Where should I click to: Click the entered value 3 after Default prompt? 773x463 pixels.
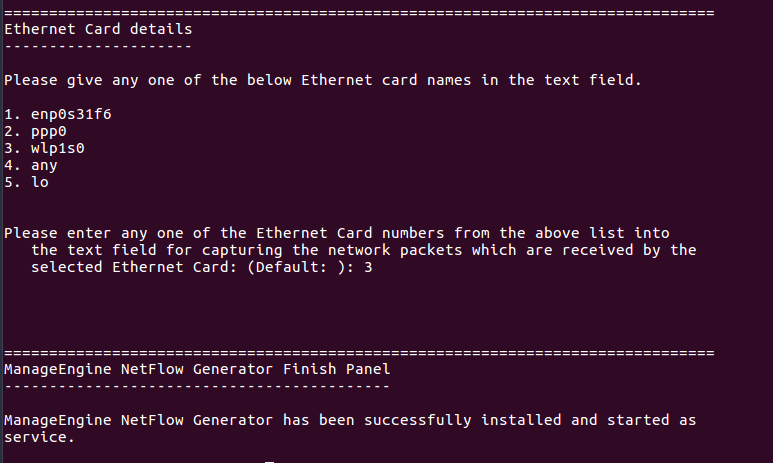click(x=369, y=267)
